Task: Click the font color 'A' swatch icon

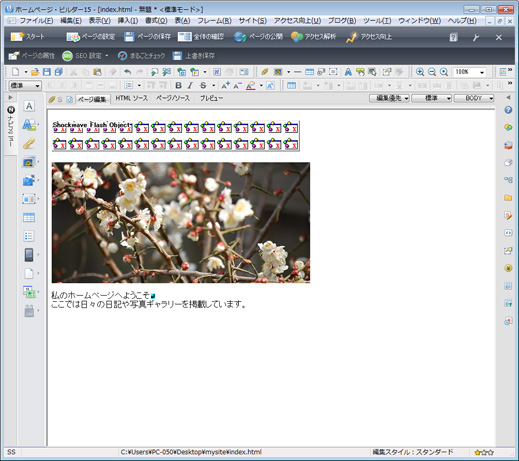Action: (251, 86)
